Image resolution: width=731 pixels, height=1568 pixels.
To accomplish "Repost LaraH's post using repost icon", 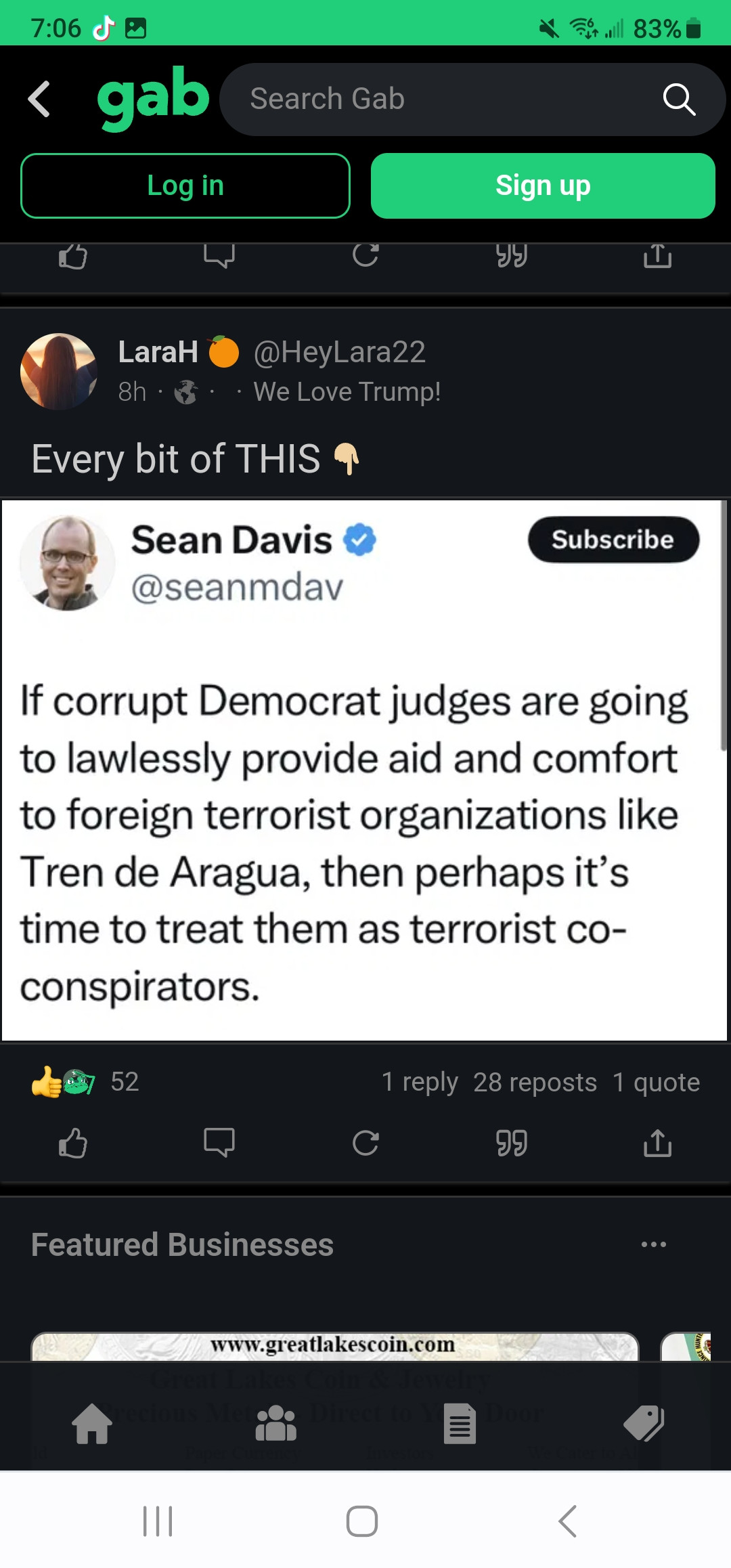I will point(365,1144).
